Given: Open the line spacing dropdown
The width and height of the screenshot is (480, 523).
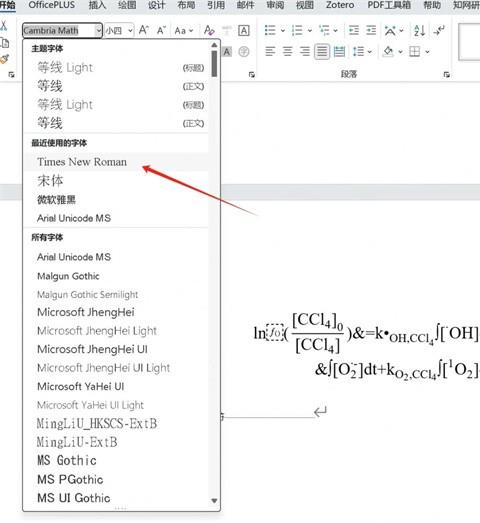Looking at the screenshot, I should click(370, 52).
